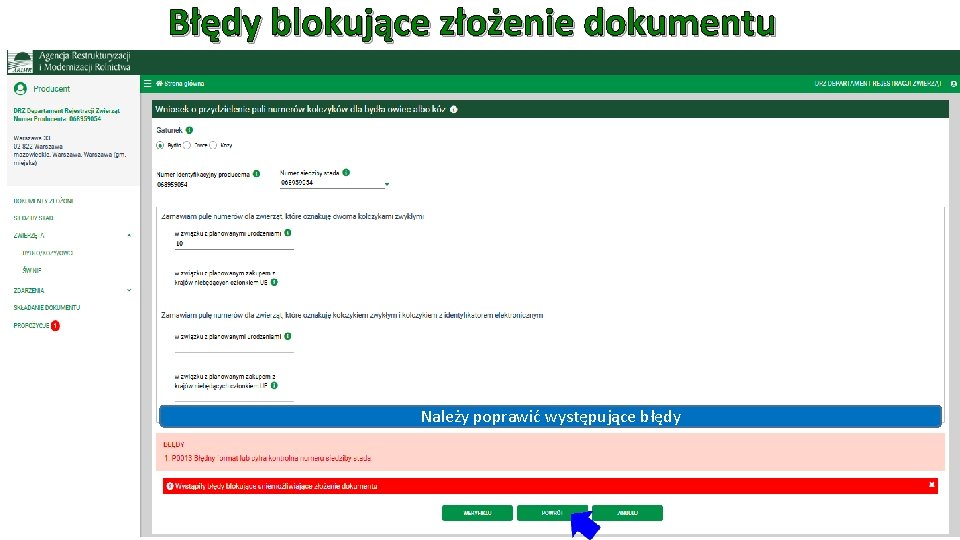Open Świnie submenu item

32,270
